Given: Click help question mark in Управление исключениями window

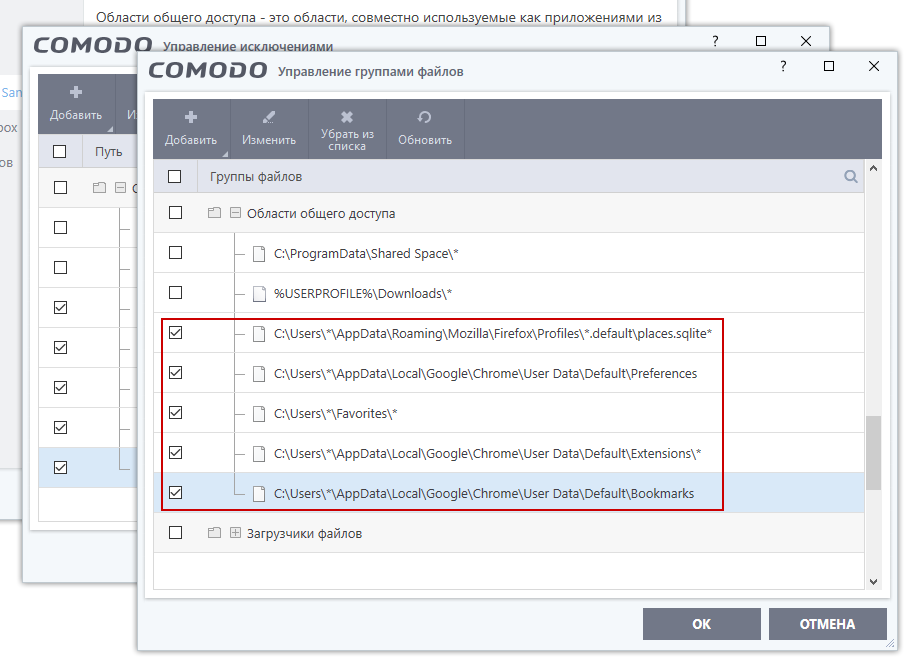Looking at the screenshot, I should coord(715,41).
